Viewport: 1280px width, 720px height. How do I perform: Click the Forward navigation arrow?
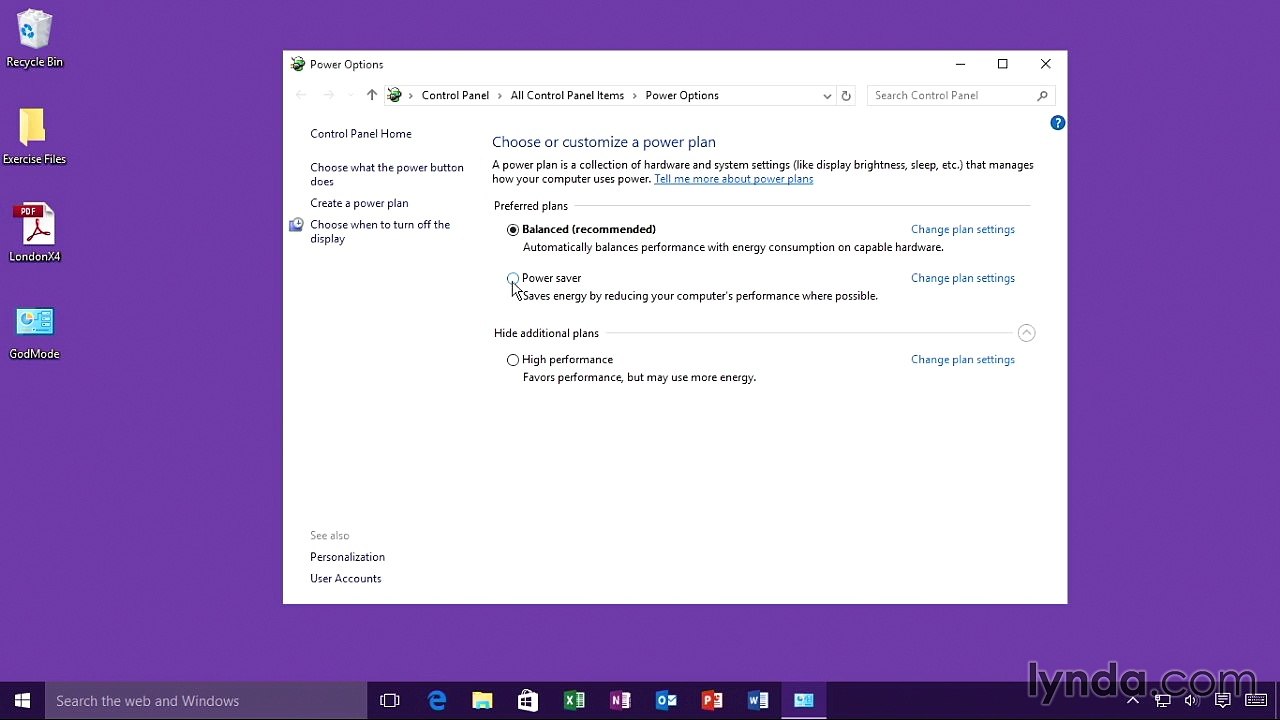coord(328,95)
